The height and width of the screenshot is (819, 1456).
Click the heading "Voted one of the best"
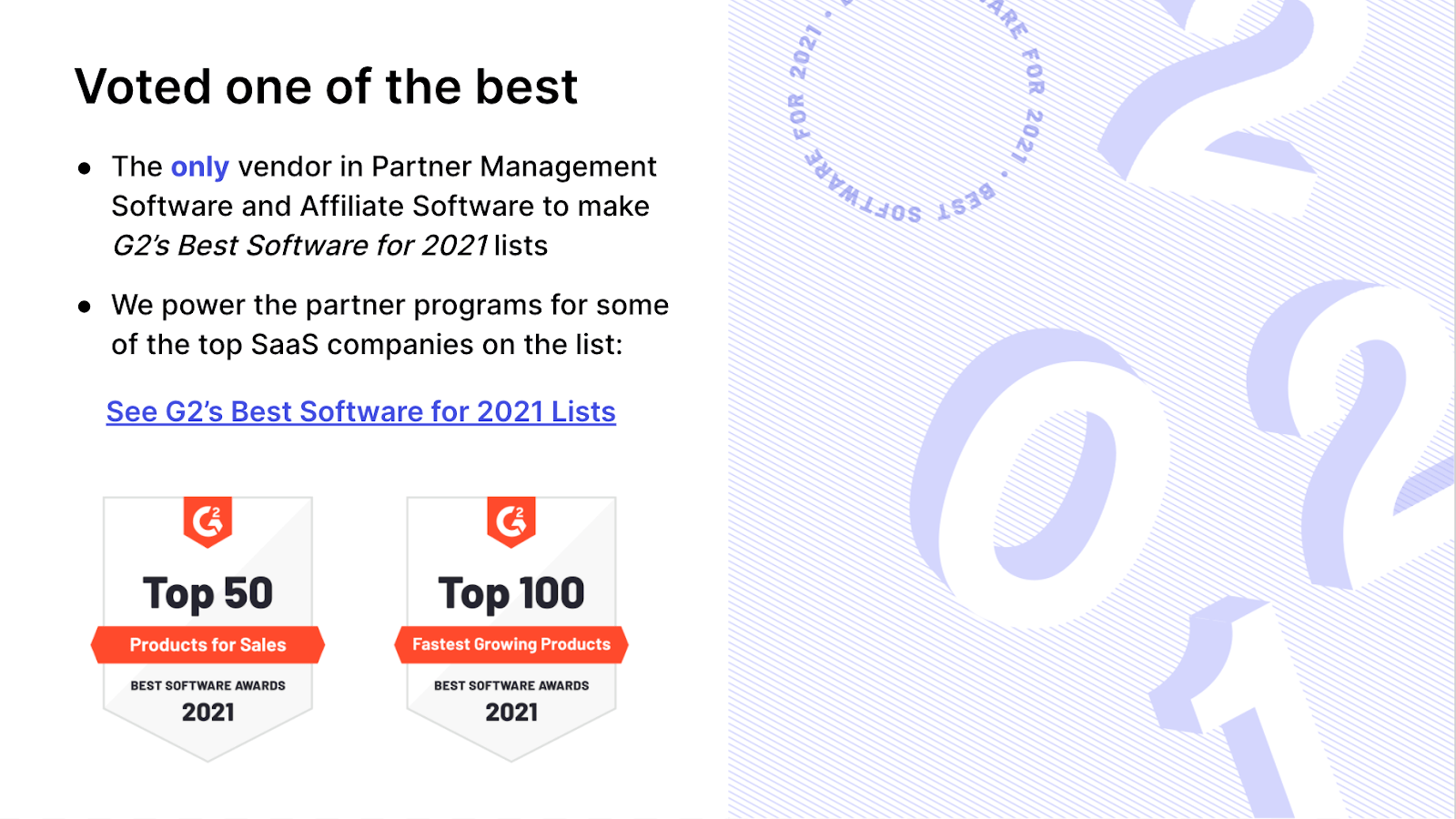pyautogui.click(x=326, y=86)
